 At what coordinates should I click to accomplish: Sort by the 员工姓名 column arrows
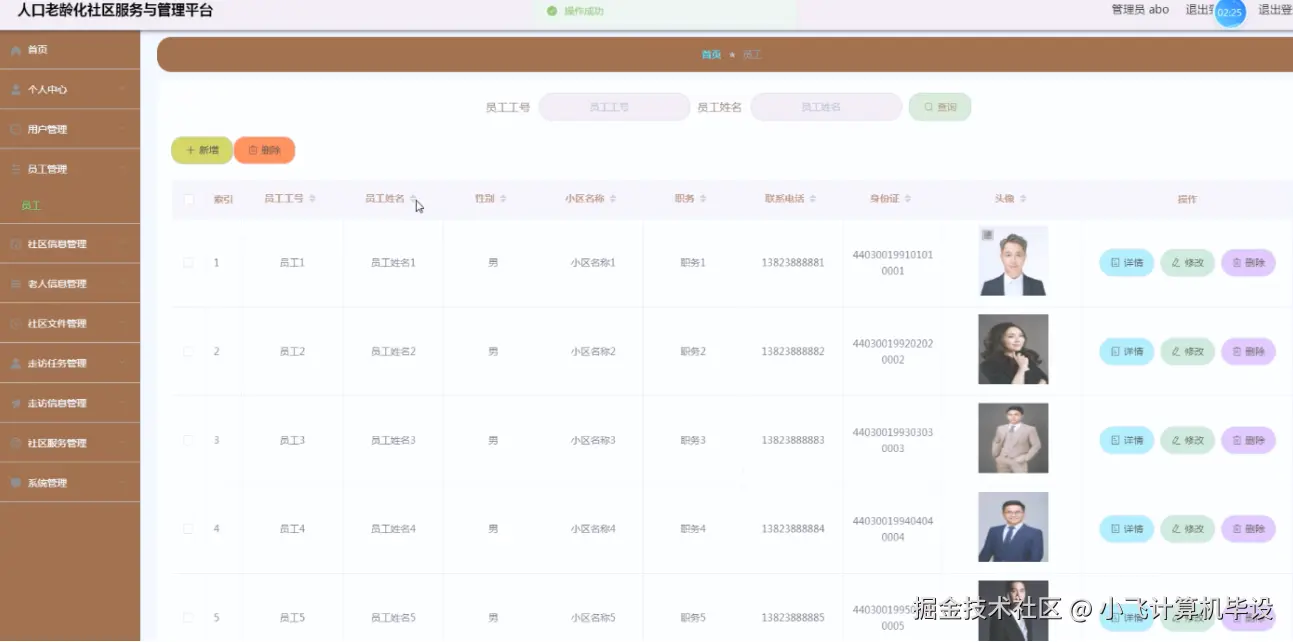(x=413, y=199)
